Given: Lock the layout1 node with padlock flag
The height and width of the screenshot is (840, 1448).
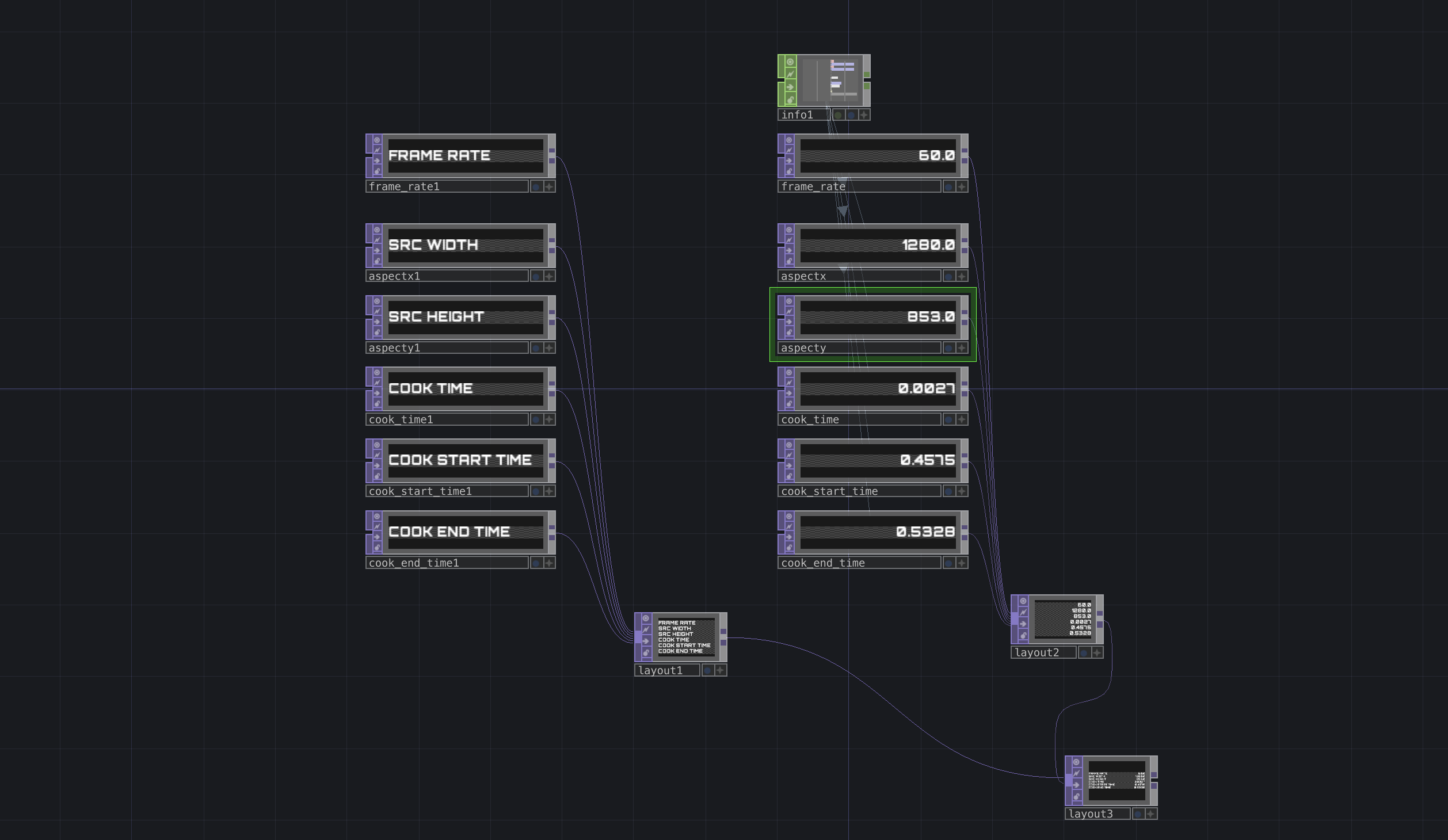Looking at the screenshot, I should coord(646,653).
